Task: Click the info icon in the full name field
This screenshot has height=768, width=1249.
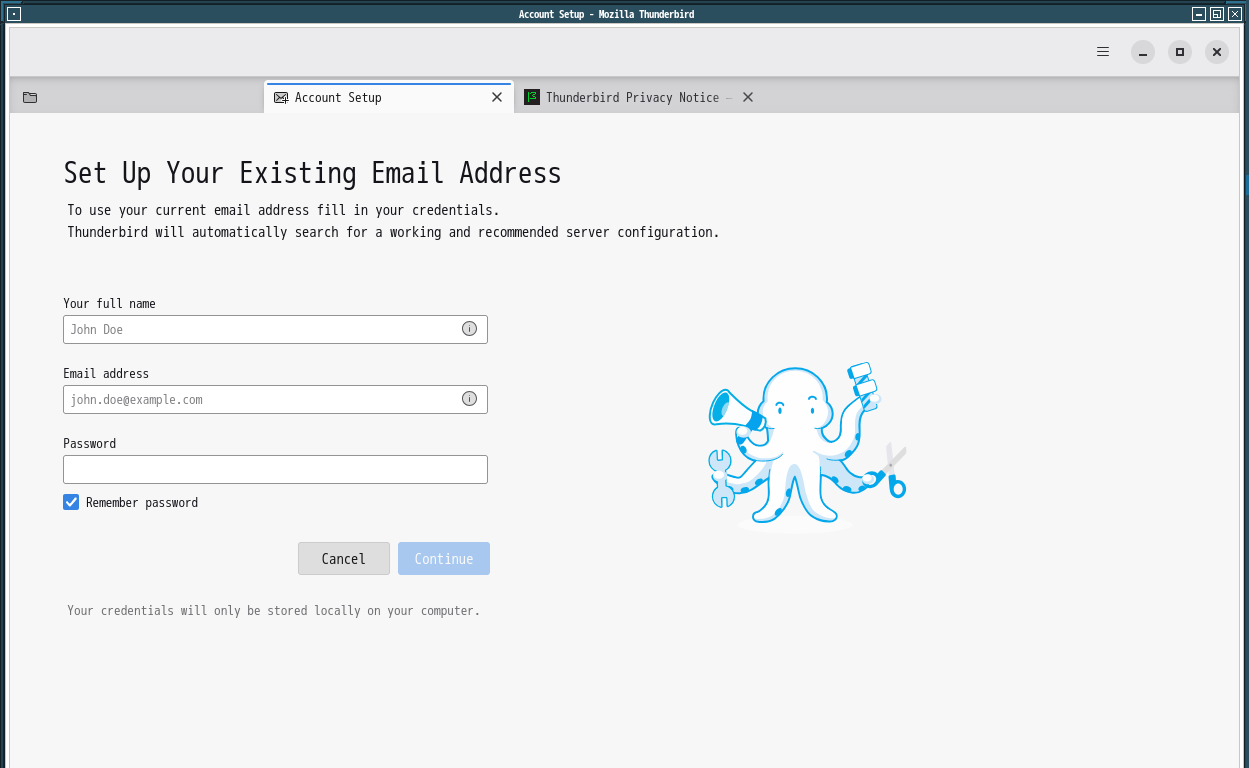Action: (x=469, y=329)
